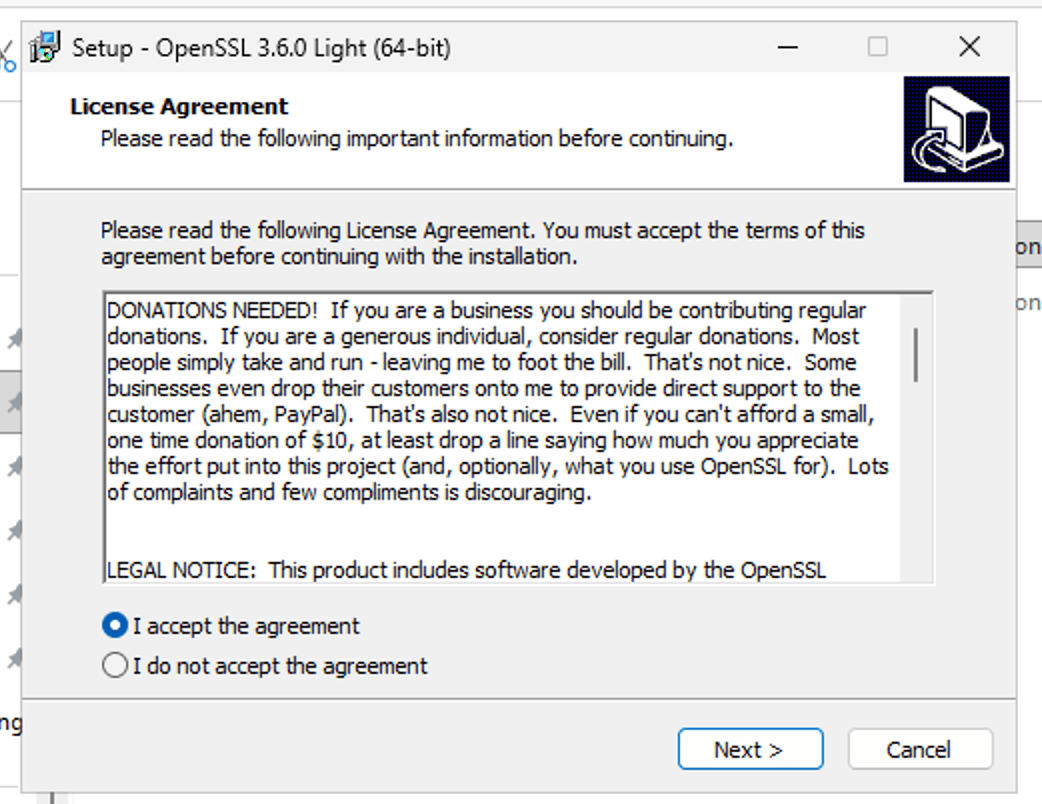Click the pin icon in the highlighted row

(14, 403)
